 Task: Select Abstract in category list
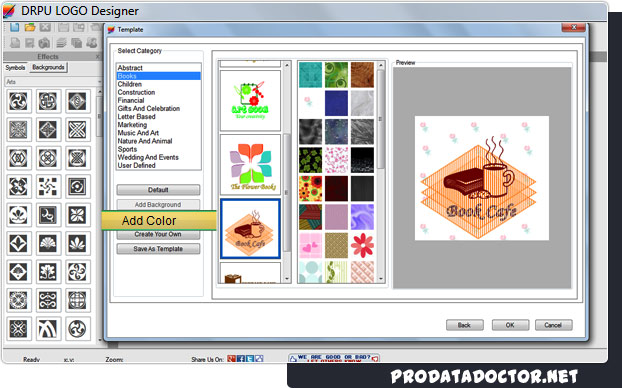[158, 68]
